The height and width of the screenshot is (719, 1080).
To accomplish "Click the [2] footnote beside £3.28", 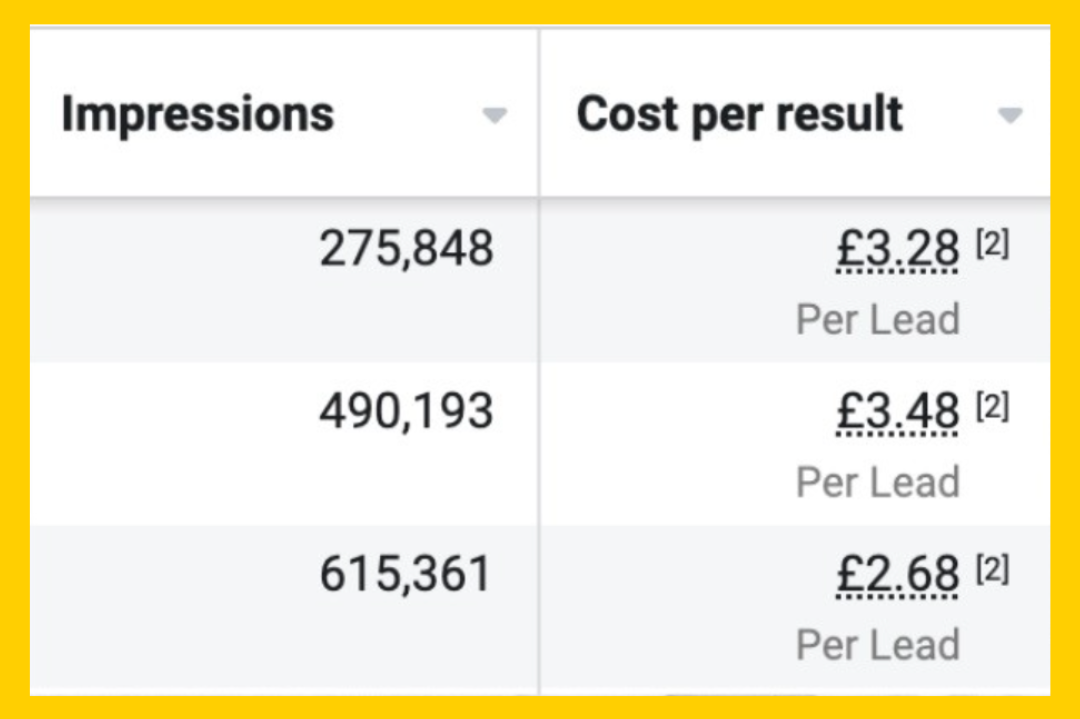I will [x=992, y=245].
